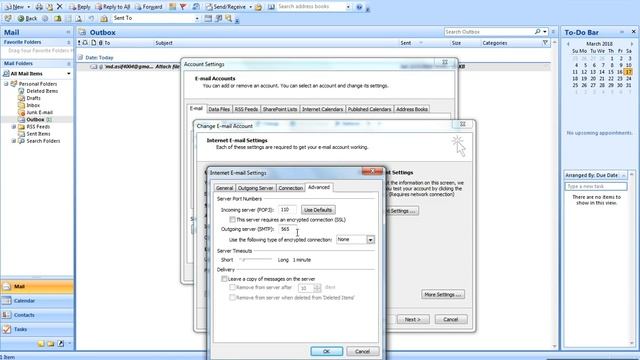The width and height of the screenshot is (640, 360).
Task: Click OK in Internet E-mail Settings
Action: [327, 351]
